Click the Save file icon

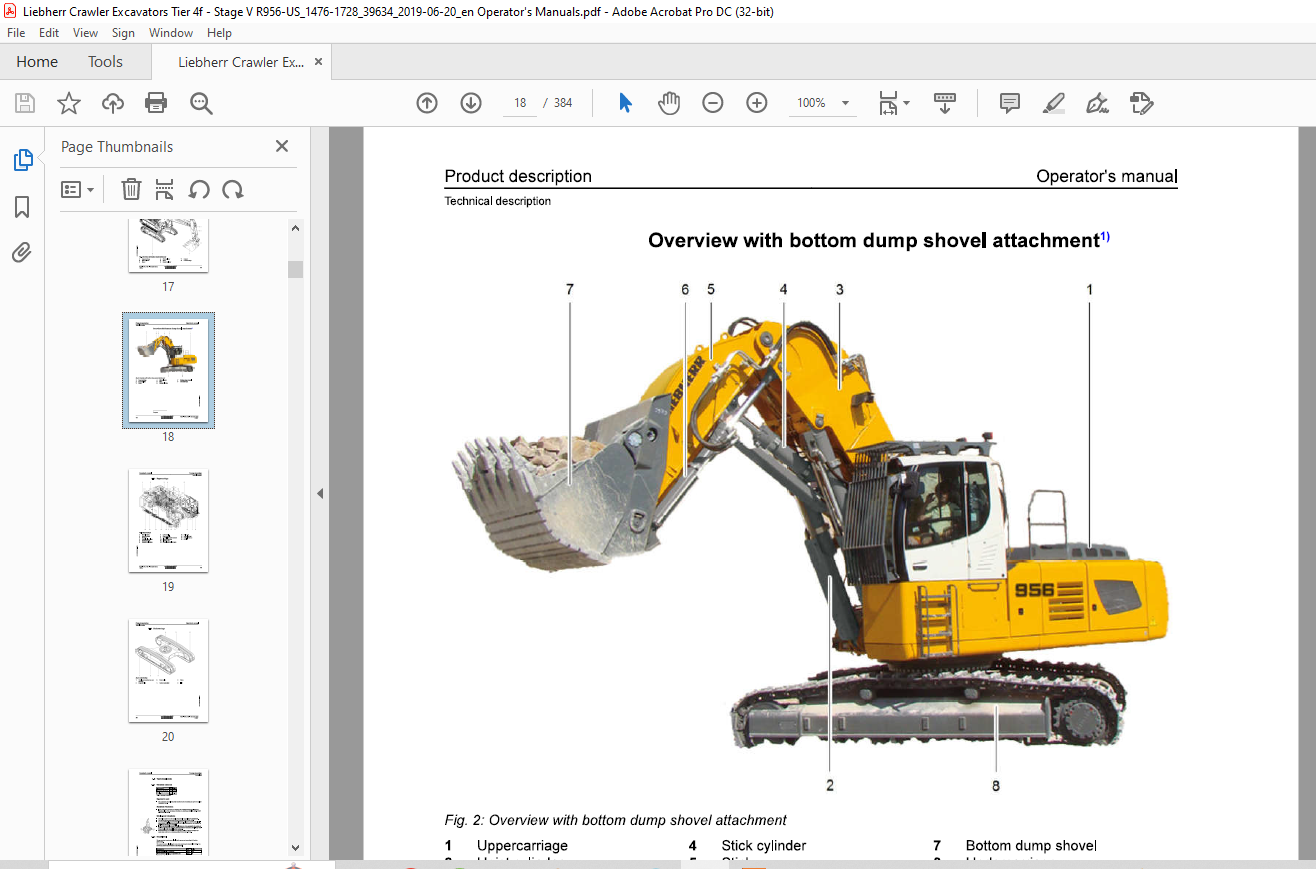25,103
